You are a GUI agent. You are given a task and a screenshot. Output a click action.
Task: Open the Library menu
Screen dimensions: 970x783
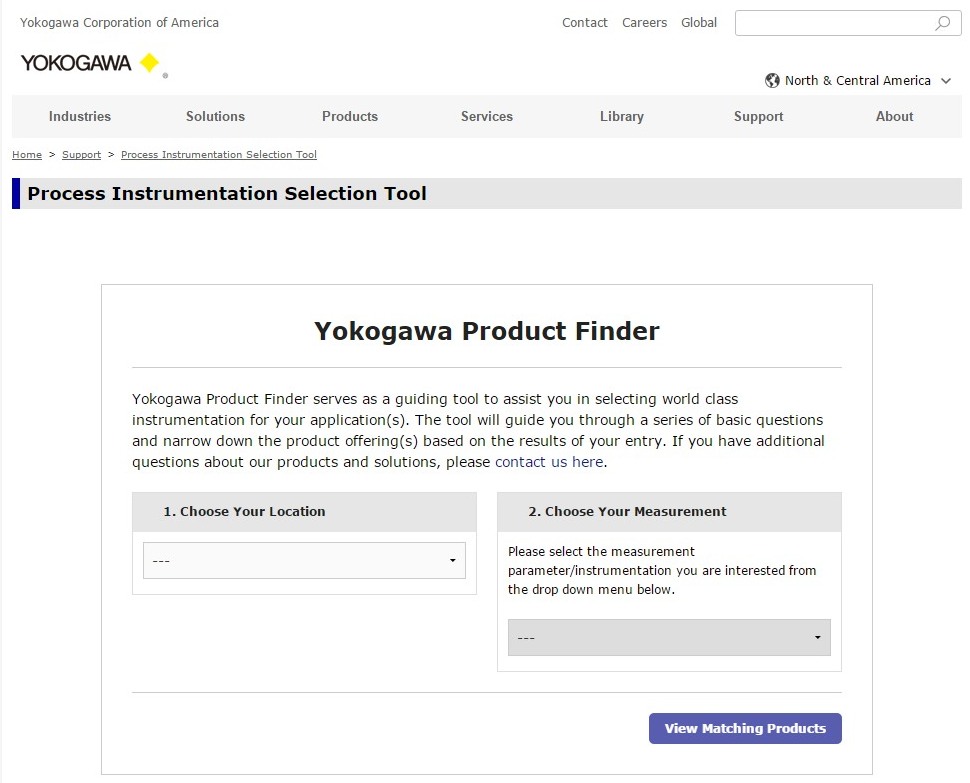pyautogui.click(x=622, y=117)
